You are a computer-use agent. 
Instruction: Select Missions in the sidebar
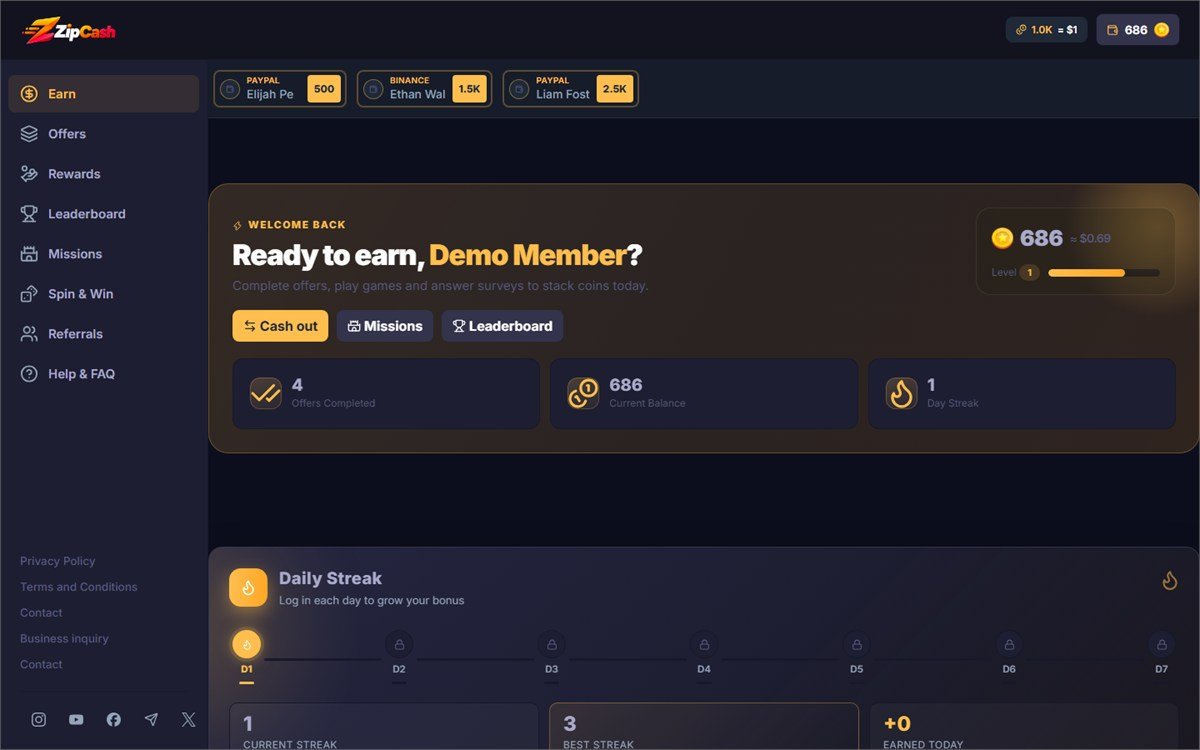click(x=104, y=254)
